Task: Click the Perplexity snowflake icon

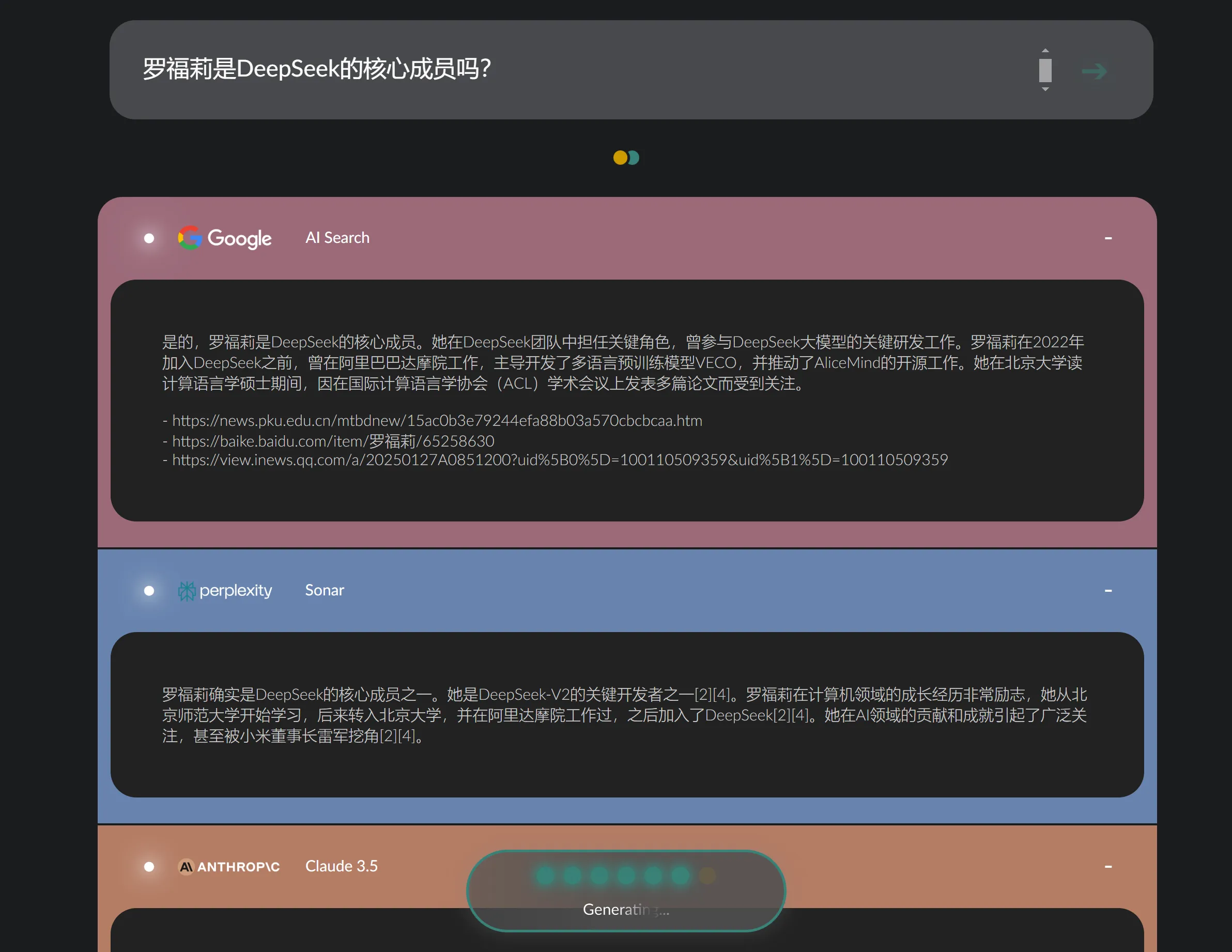Action: pos(187,590)
